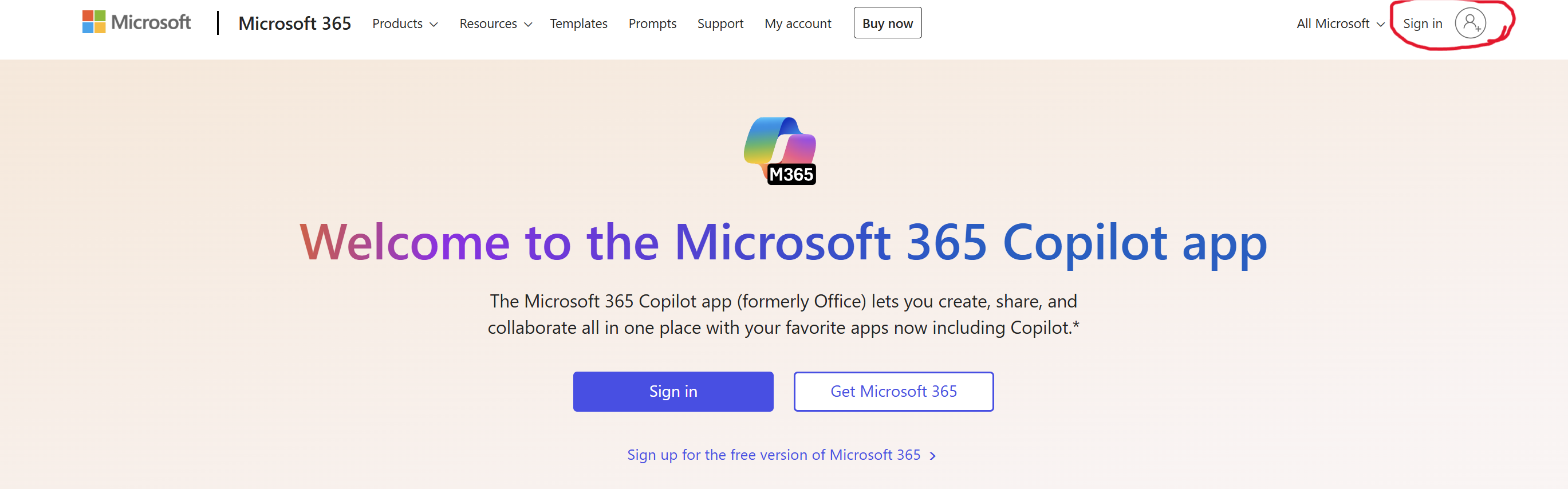This screenshot has height=489, width=1568.
Task: Click the chevron beside All Microsoft
Action: click(x=1381, y=25)
